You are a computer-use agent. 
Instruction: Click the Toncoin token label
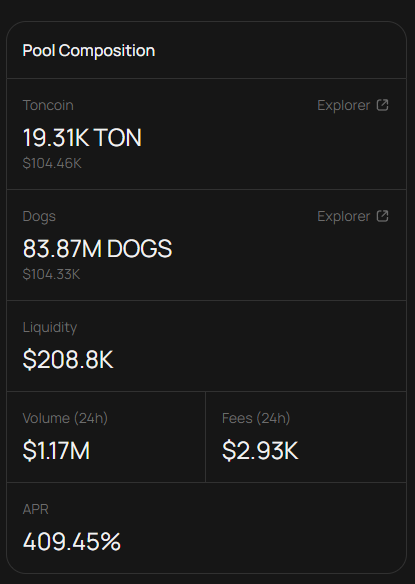pyautogui.click(x=48, y=105)
